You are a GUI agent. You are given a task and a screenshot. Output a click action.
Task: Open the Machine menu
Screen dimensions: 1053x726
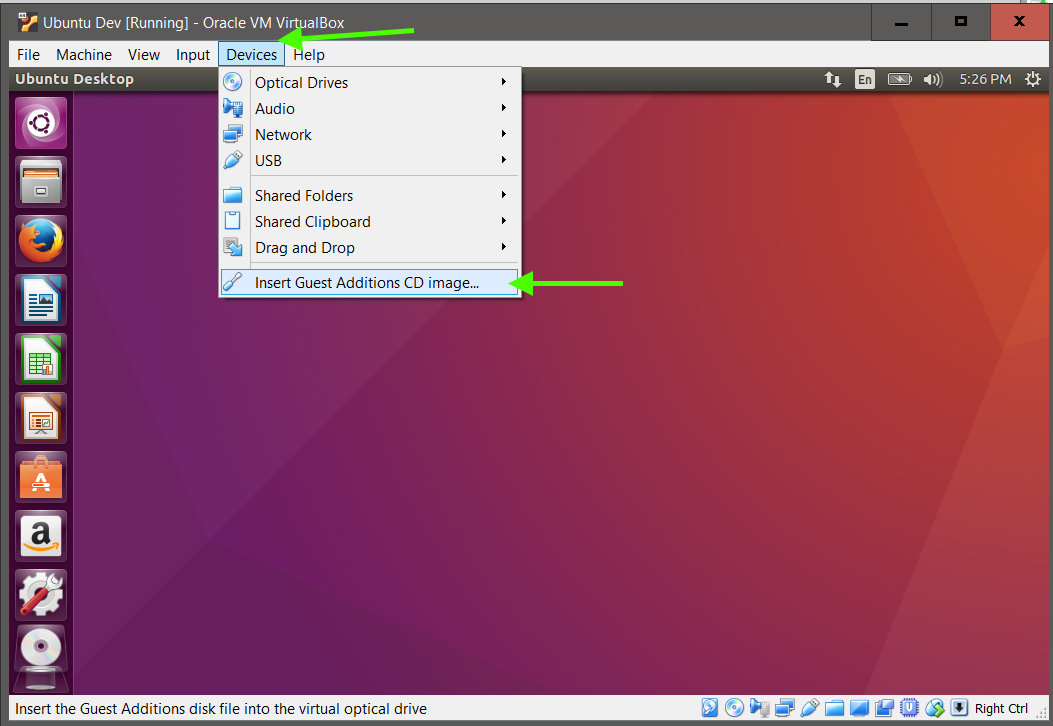(x=84, y=54)
